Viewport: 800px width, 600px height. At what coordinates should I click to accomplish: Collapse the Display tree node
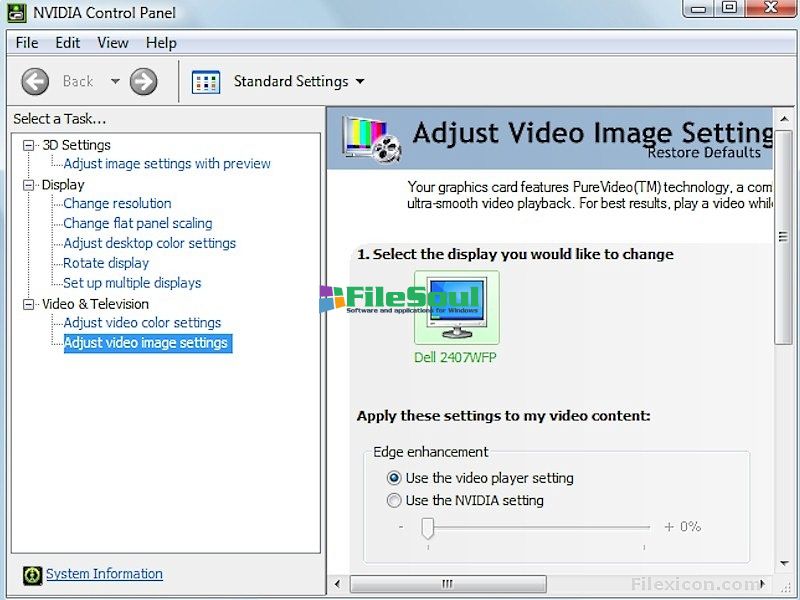pos(29,185)
